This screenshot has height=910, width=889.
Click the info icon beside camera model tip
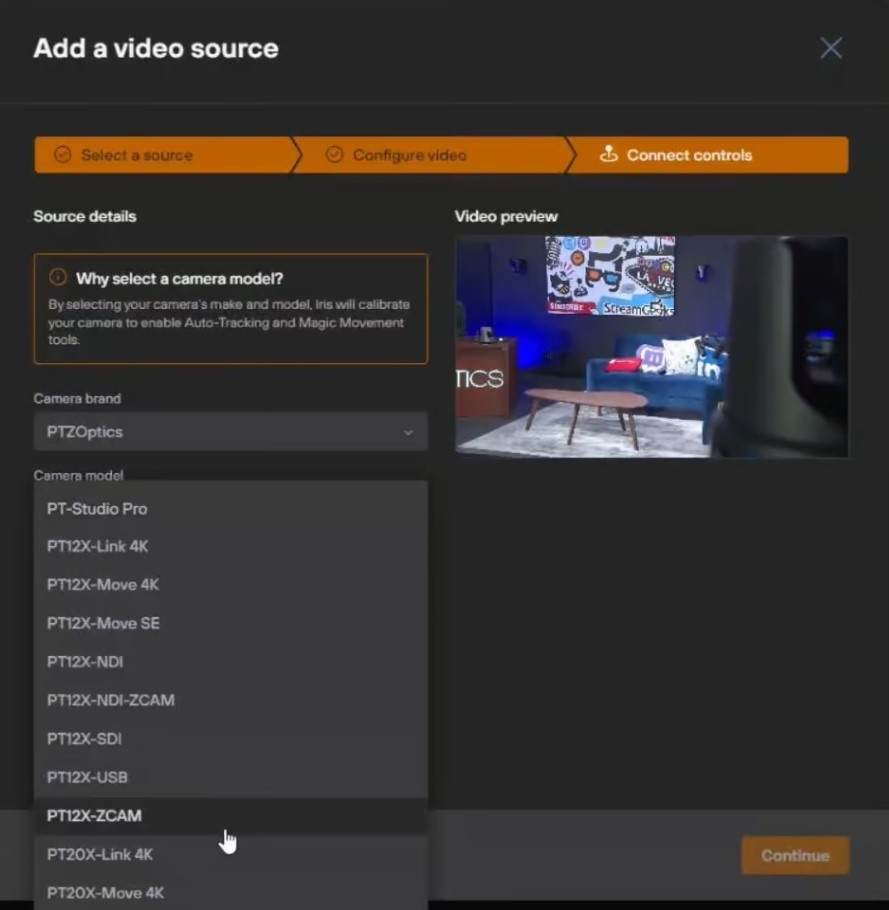58,278
